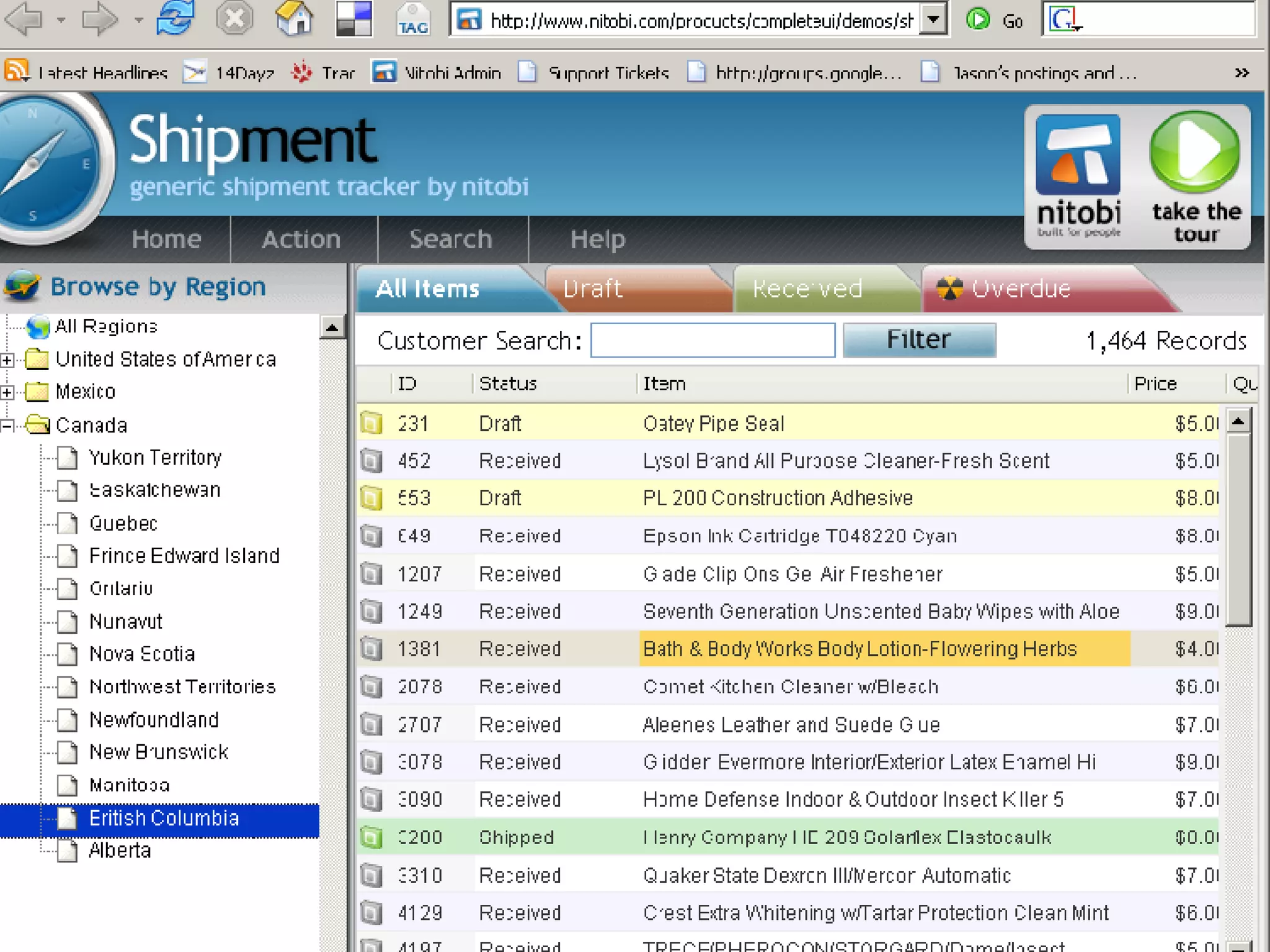
Task: Click row icon for ID 553 draft
Action: 371,498
